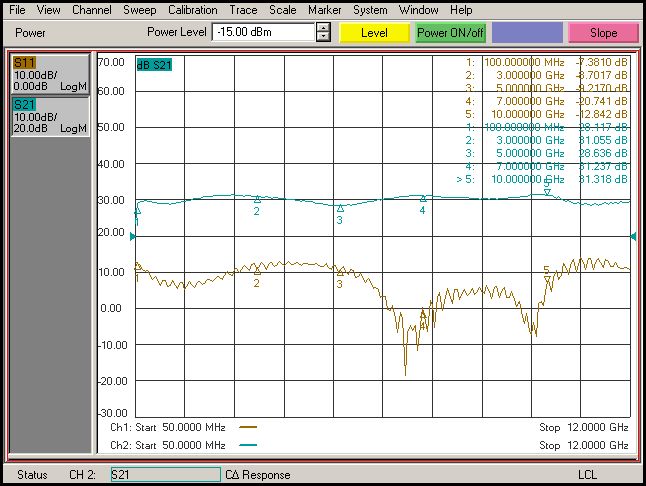Image resolution: width=646 pixels, height=486 pixels.
Task: Click S11 marker 5 readout -12.842 dB
Action: 602,114
